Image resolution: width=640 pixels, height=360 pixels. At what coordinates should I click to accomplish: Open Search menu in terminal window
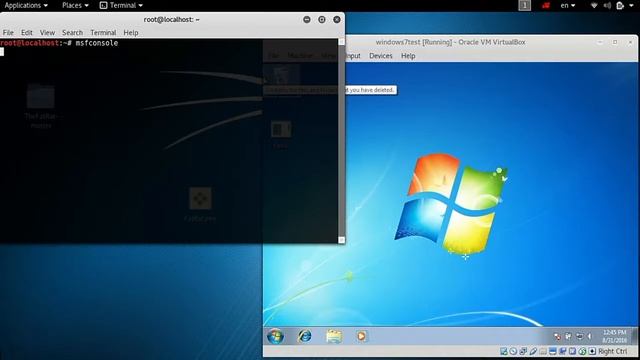click(x=72, y=33)
